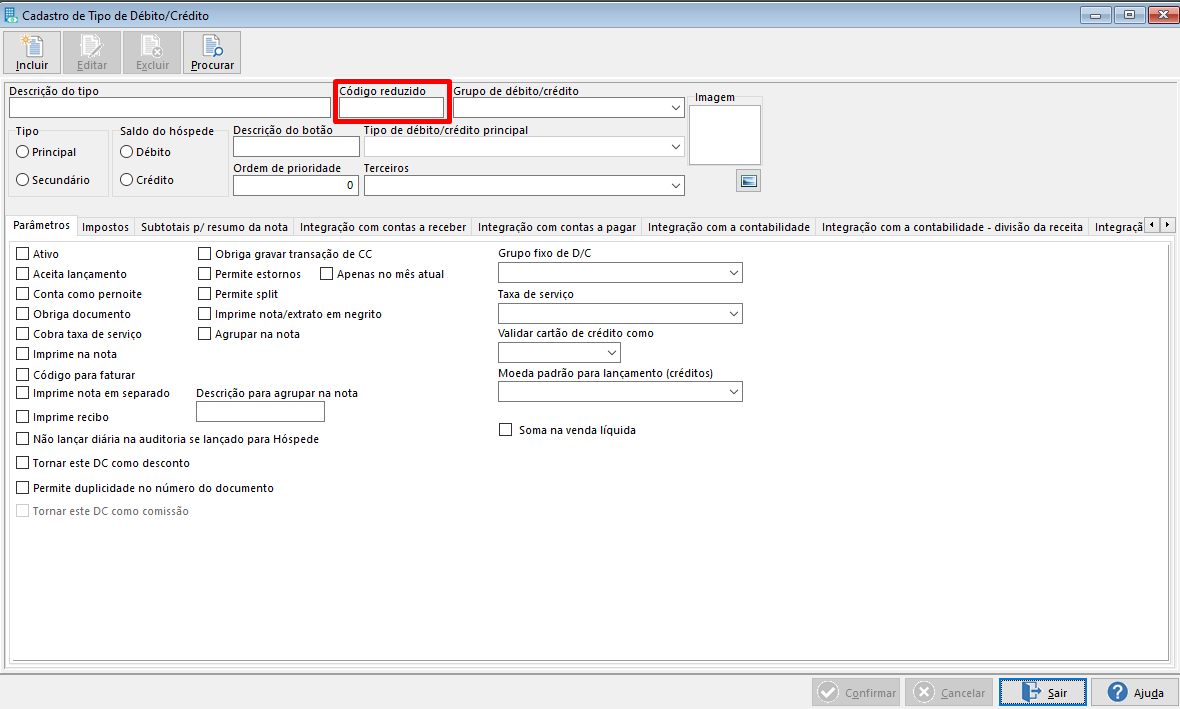Check Permite duplicidade no número do documento
1180x709 pixels.
(23, 488)
